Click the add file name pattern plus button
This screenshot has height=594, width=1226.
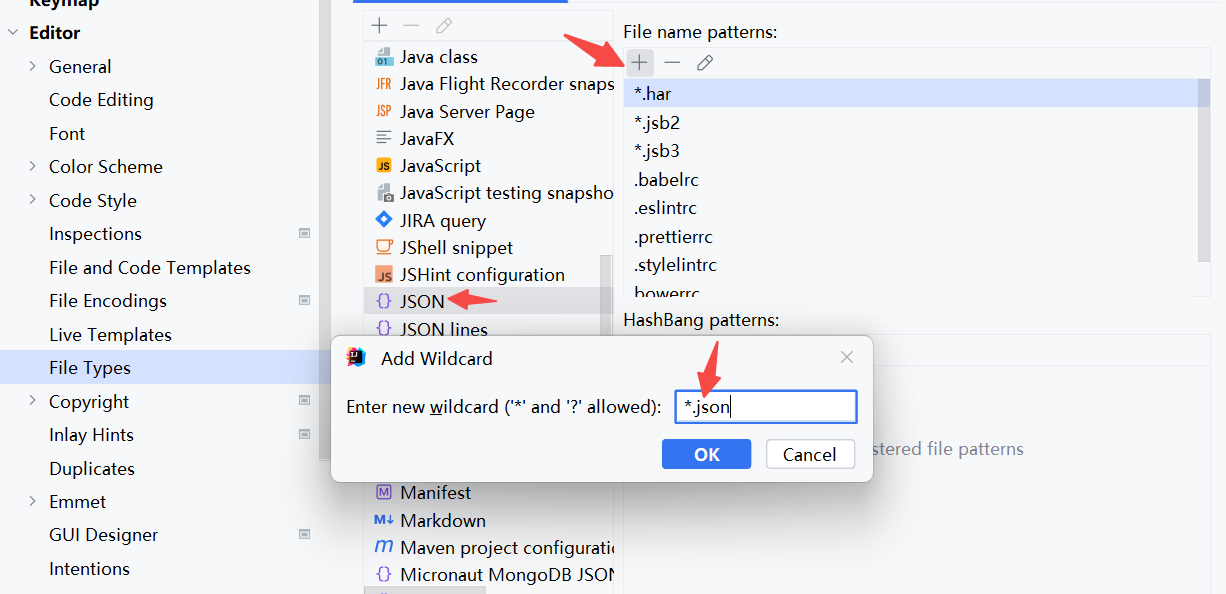(639, 63)
